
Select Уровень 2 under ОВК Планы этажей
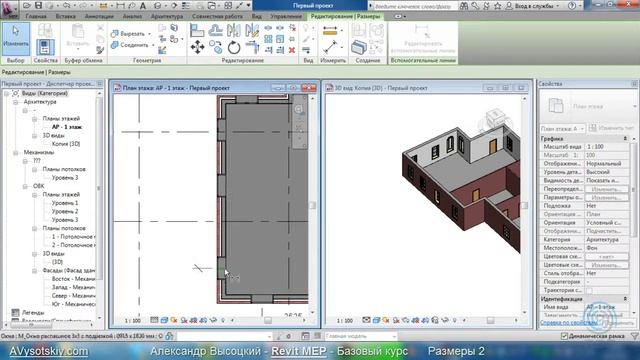65,211
